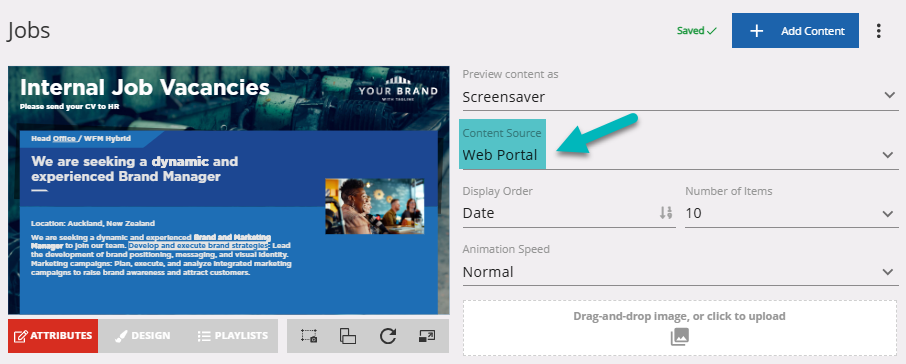Select the Attributes tab
The width and height of the screenshot is (906, 364).
tap(53, 336)
